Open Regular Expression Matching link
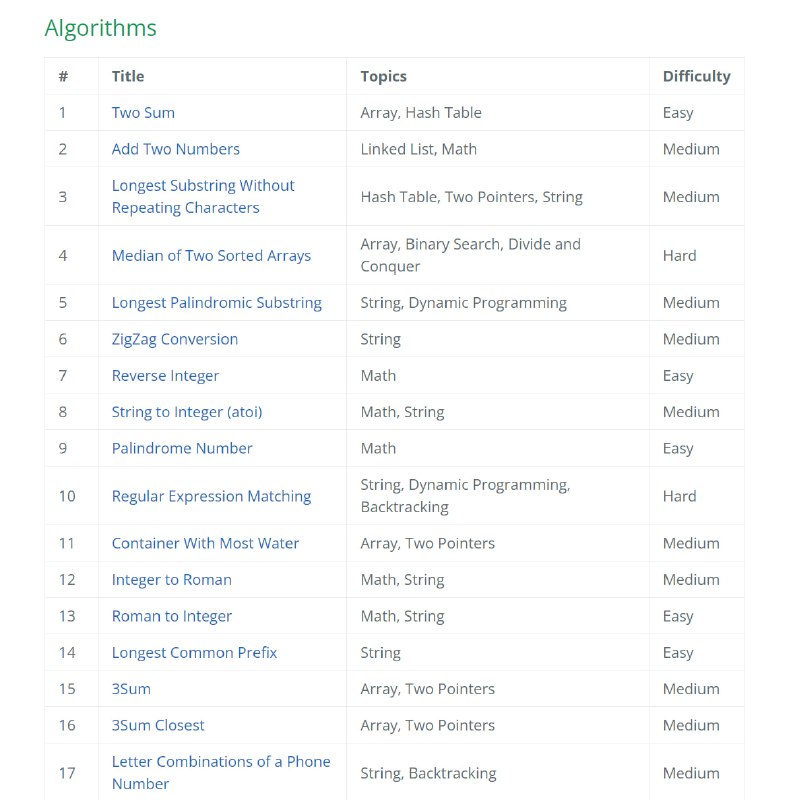The height and width of the screenshot is (800, 795). pos(211,496)
